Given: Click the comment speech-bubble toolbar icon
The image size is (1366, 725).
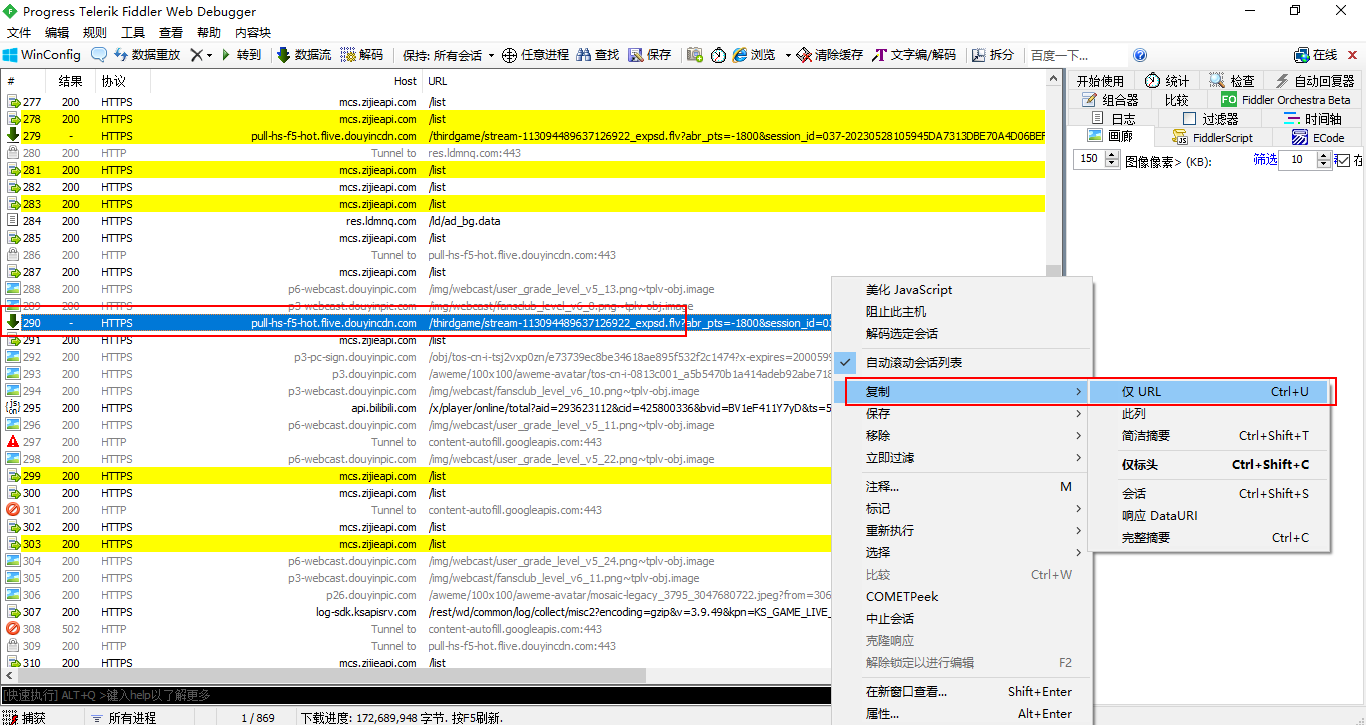Looking at the screenshot, I should (x=99, y=55).
